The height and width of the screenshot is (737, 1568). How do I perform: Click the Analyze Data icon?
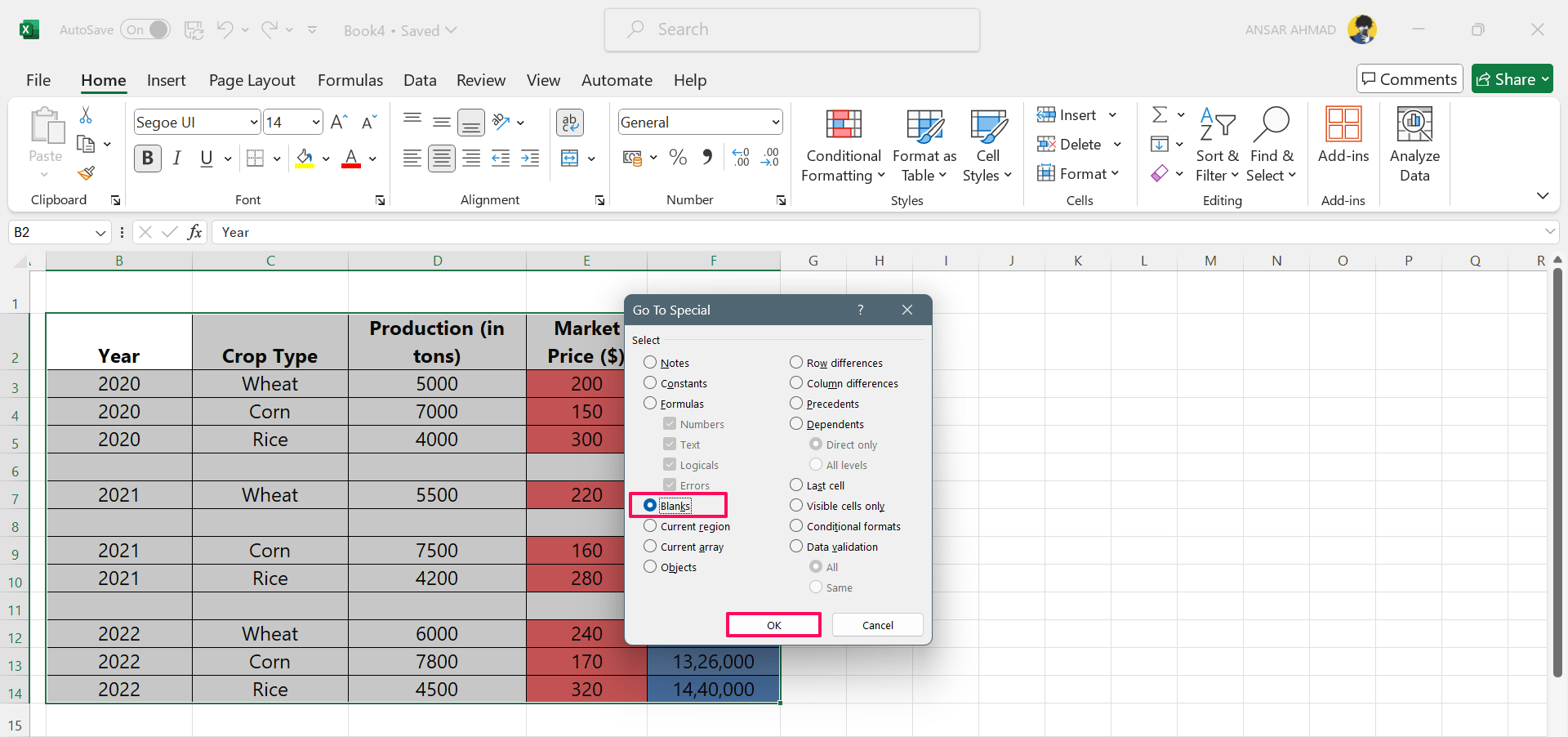tap(1414, 145)
